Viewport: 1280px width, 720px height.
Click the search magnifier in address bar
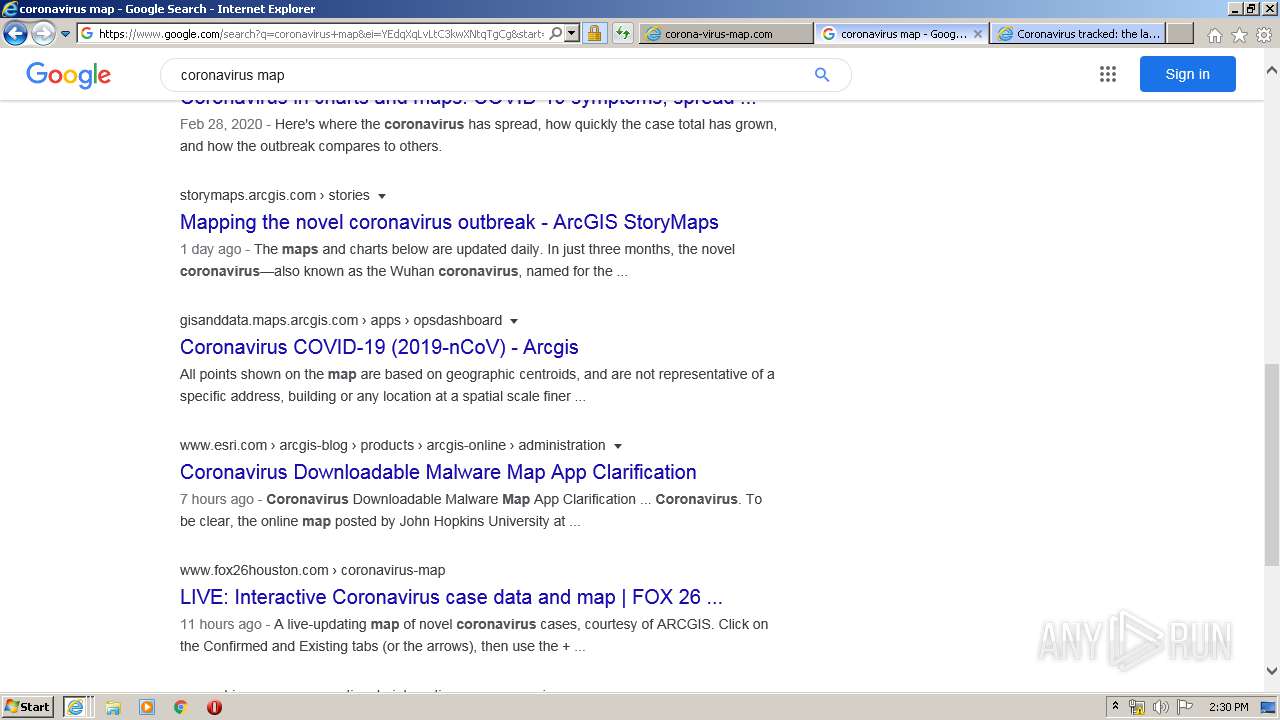click(556, 33)
